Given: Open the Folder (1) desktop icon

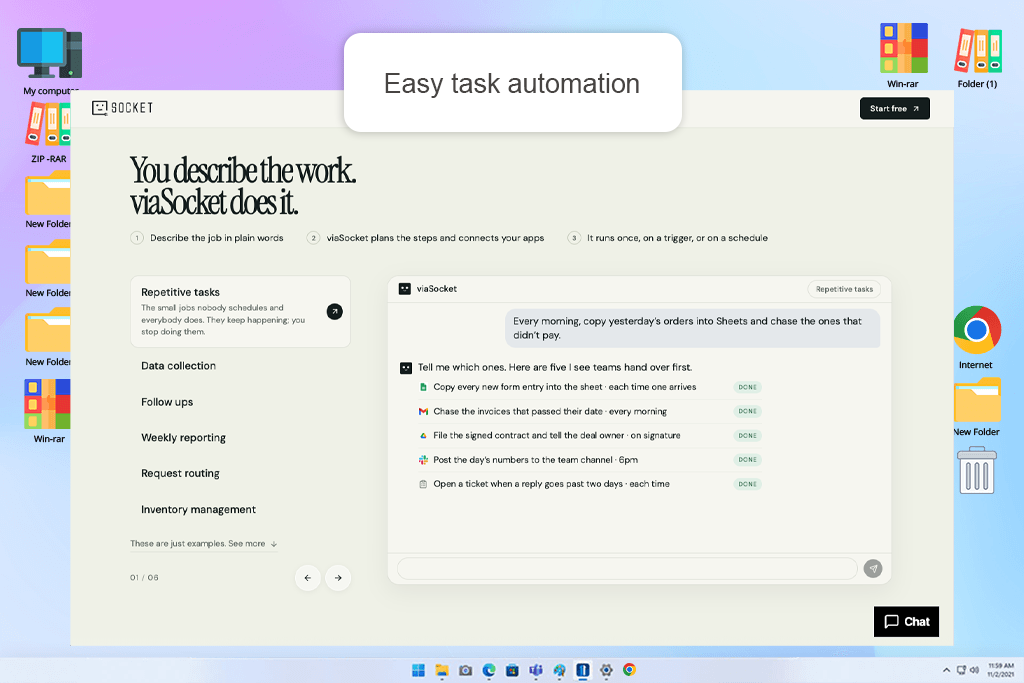Looking at the screenshot, I should click(x=977, y=57).
